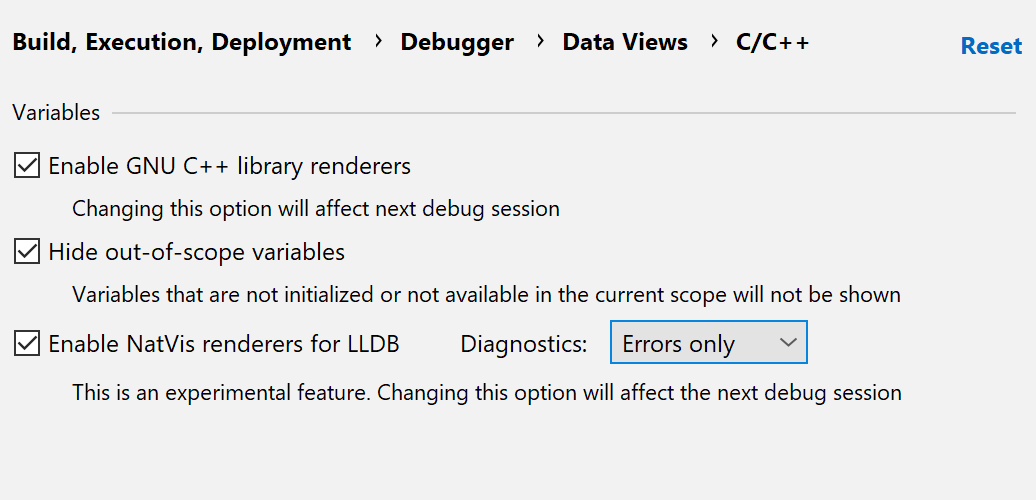Click the Hide out-of-scope variables label text
This screenshot has height=500, width=1036.
(x=197, y=252)
